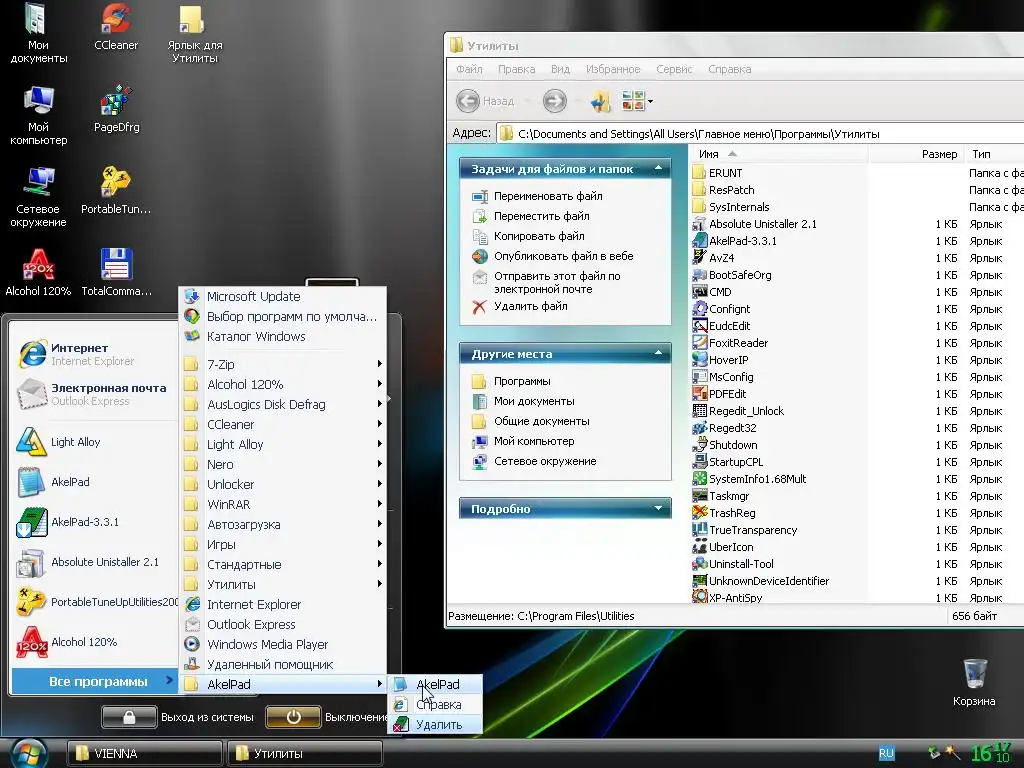Click Up folder icon in toolbar
Viewport: 1024px width, 768px height.
click(600, 101)
